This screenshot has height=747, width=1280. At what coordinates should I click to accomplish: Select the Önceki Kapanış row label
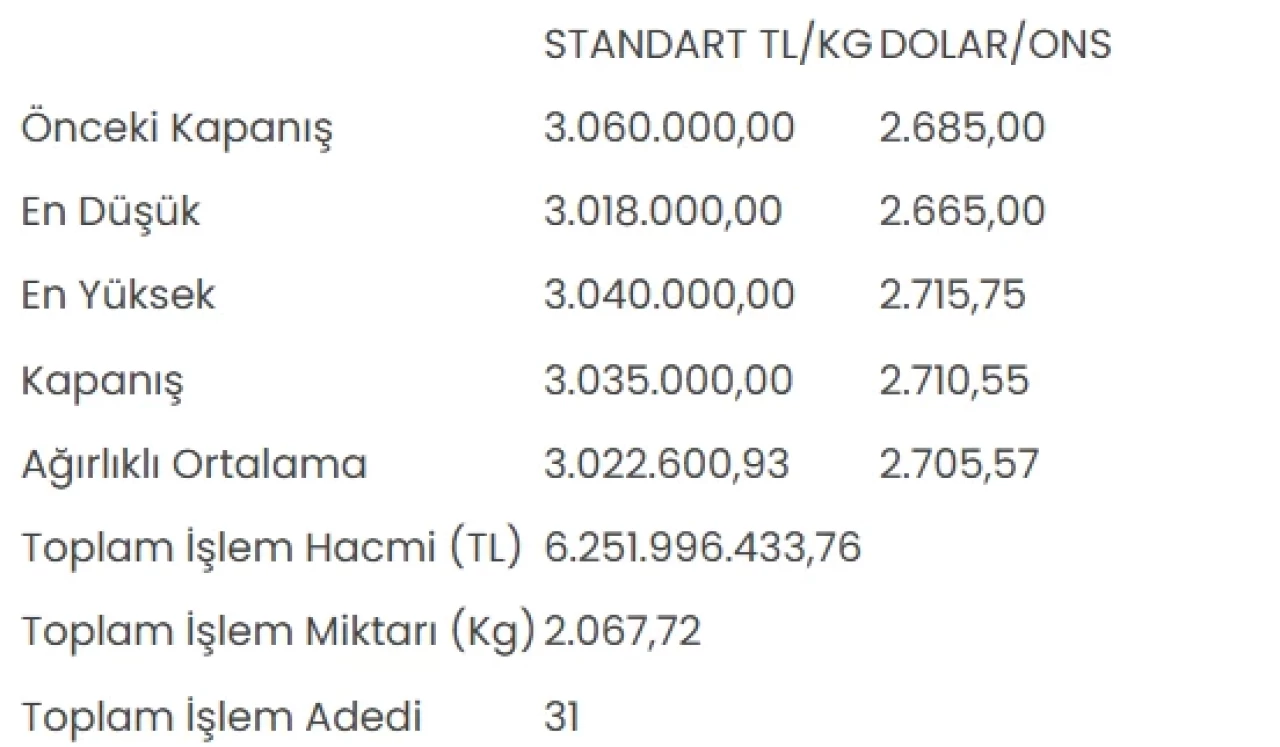coord(177,129)
